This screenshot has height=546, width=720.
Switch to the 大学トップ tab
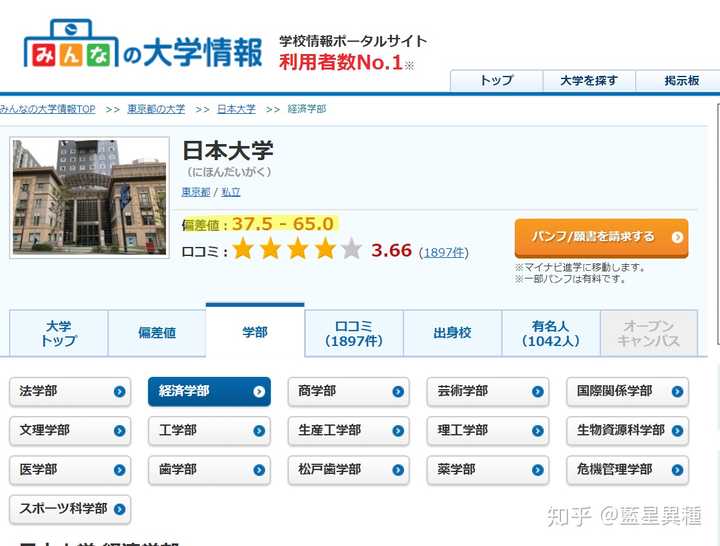(59, 333)
